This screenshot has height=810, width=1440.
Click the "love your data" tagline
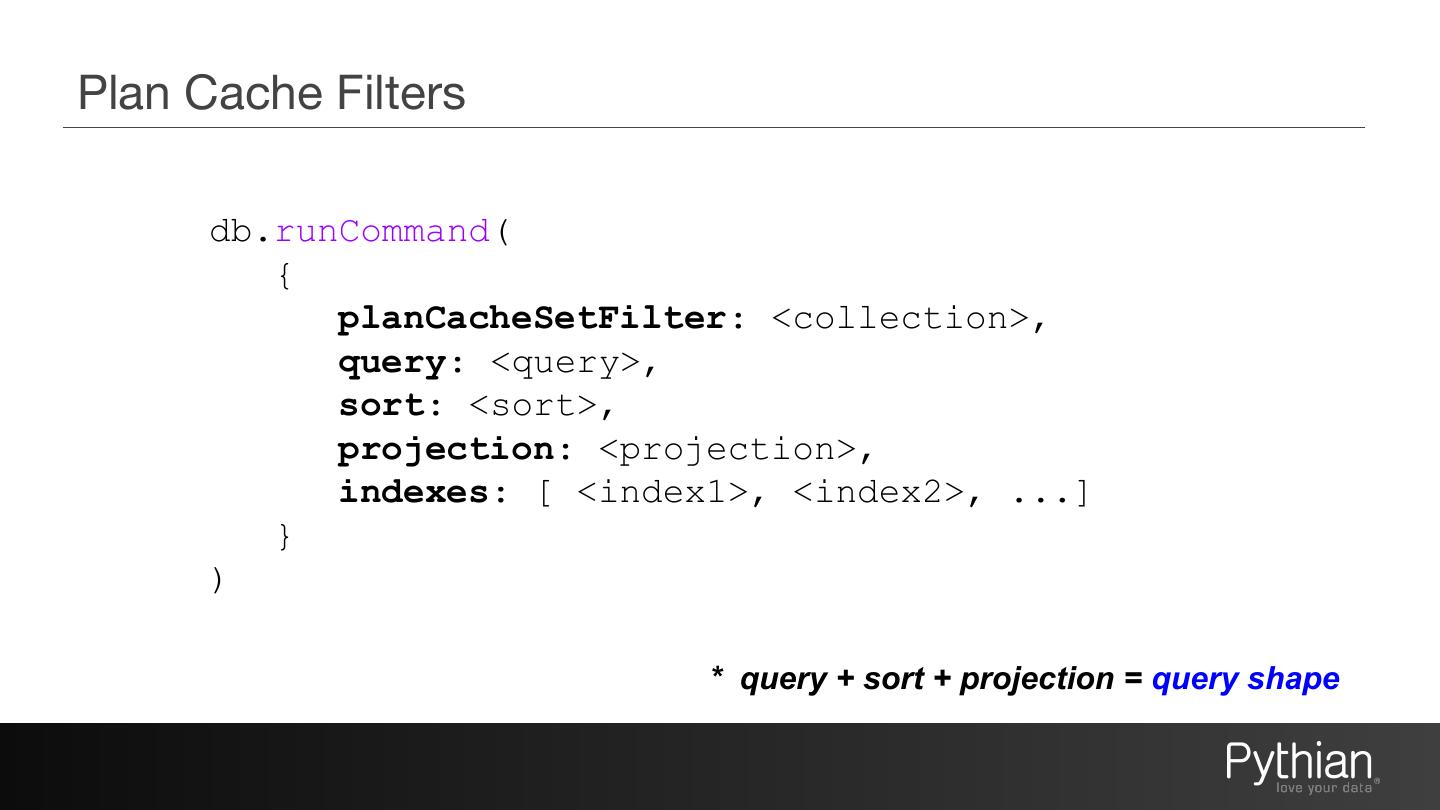1323,788
